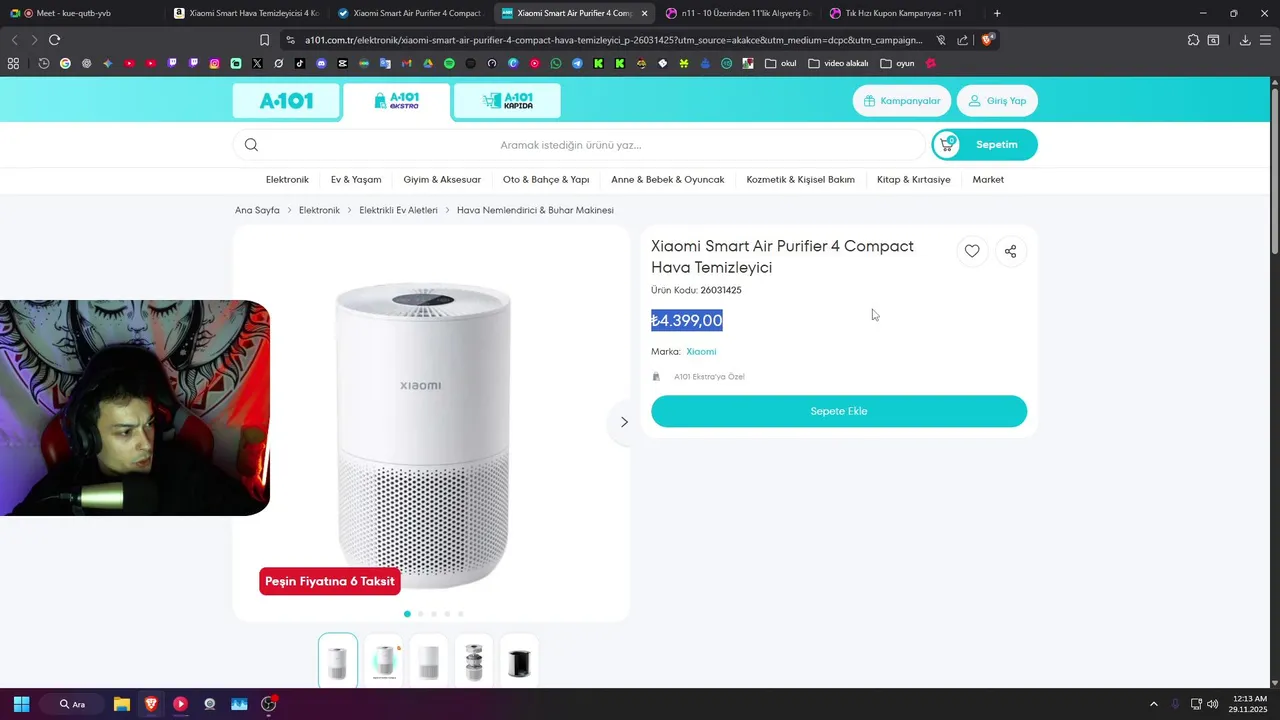Open Hava Nemlendirici & Buhar Makinesi breadcrumb

coord(535,211)
